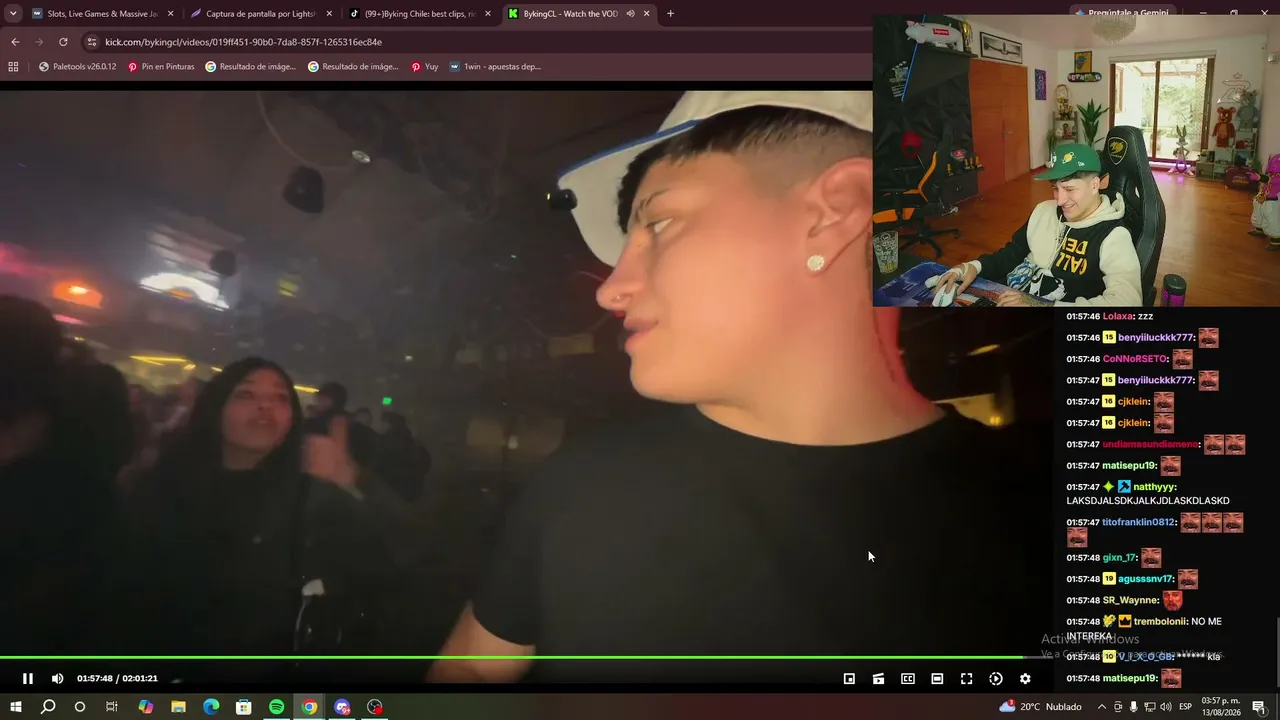Click username undiamasundiameno in chat

pyautogui.click(x=1150, y=444)
